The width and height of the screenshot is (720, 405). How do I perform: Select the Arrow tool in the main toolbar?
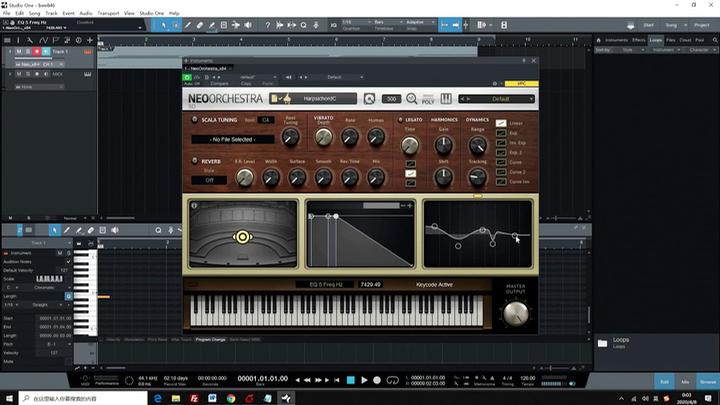[164, 25]
